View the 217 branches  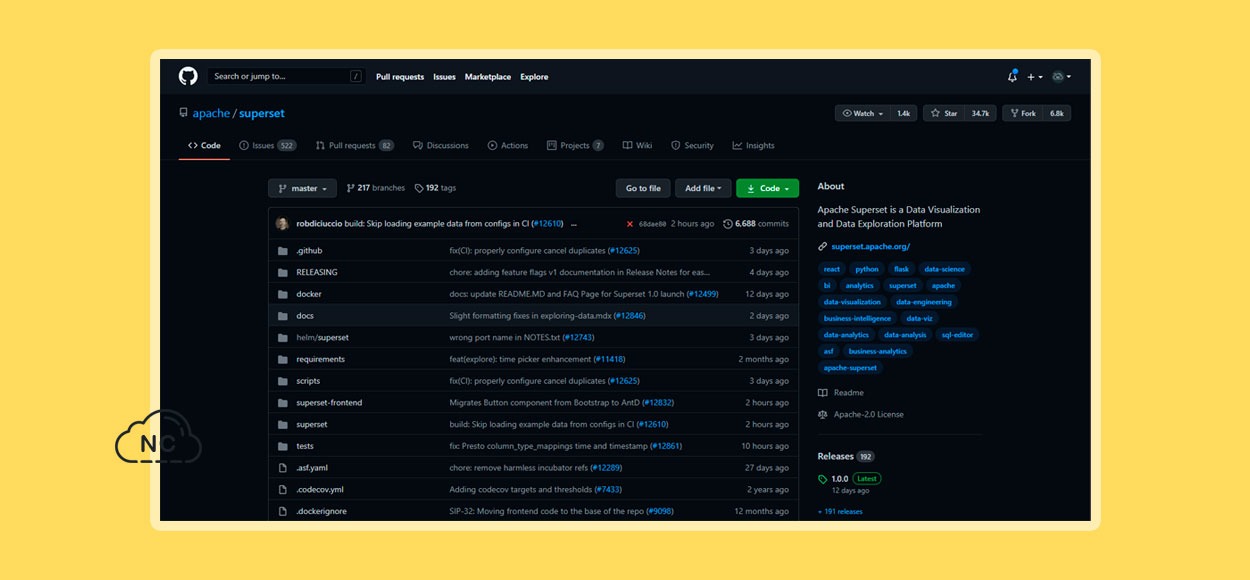pyautogui.click(x=376, y=188)
